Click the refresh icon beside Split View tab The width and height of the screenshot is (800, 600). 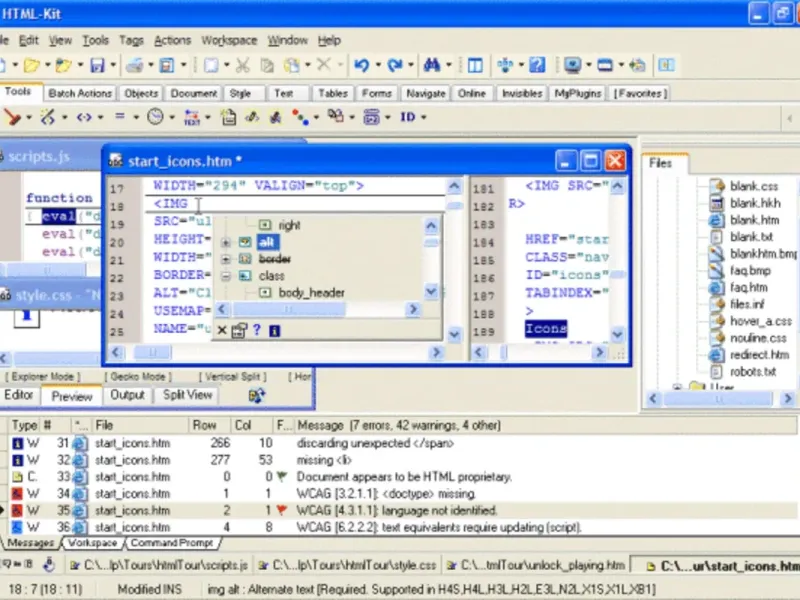tap(257, 395)
